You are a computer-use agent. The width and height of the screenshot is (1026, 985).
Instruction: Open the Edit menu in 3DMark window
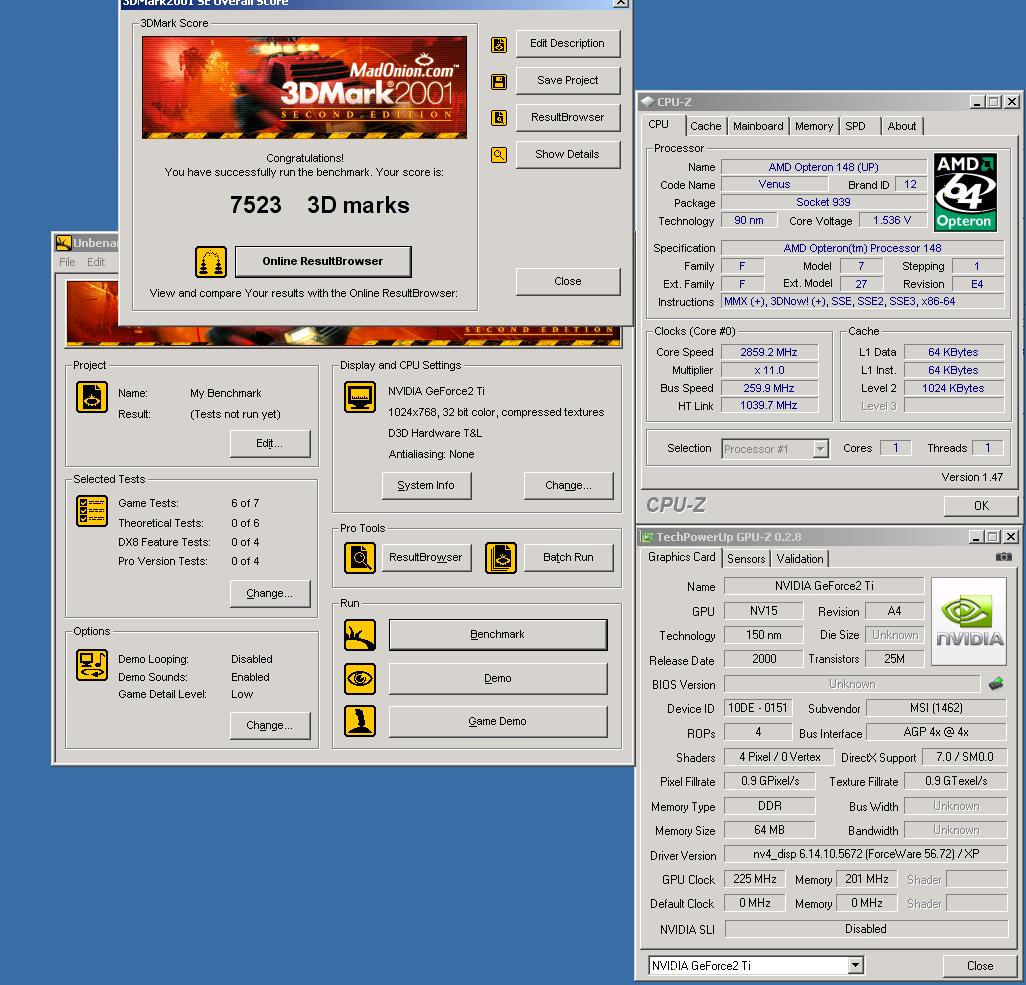(x=96, y=262)
